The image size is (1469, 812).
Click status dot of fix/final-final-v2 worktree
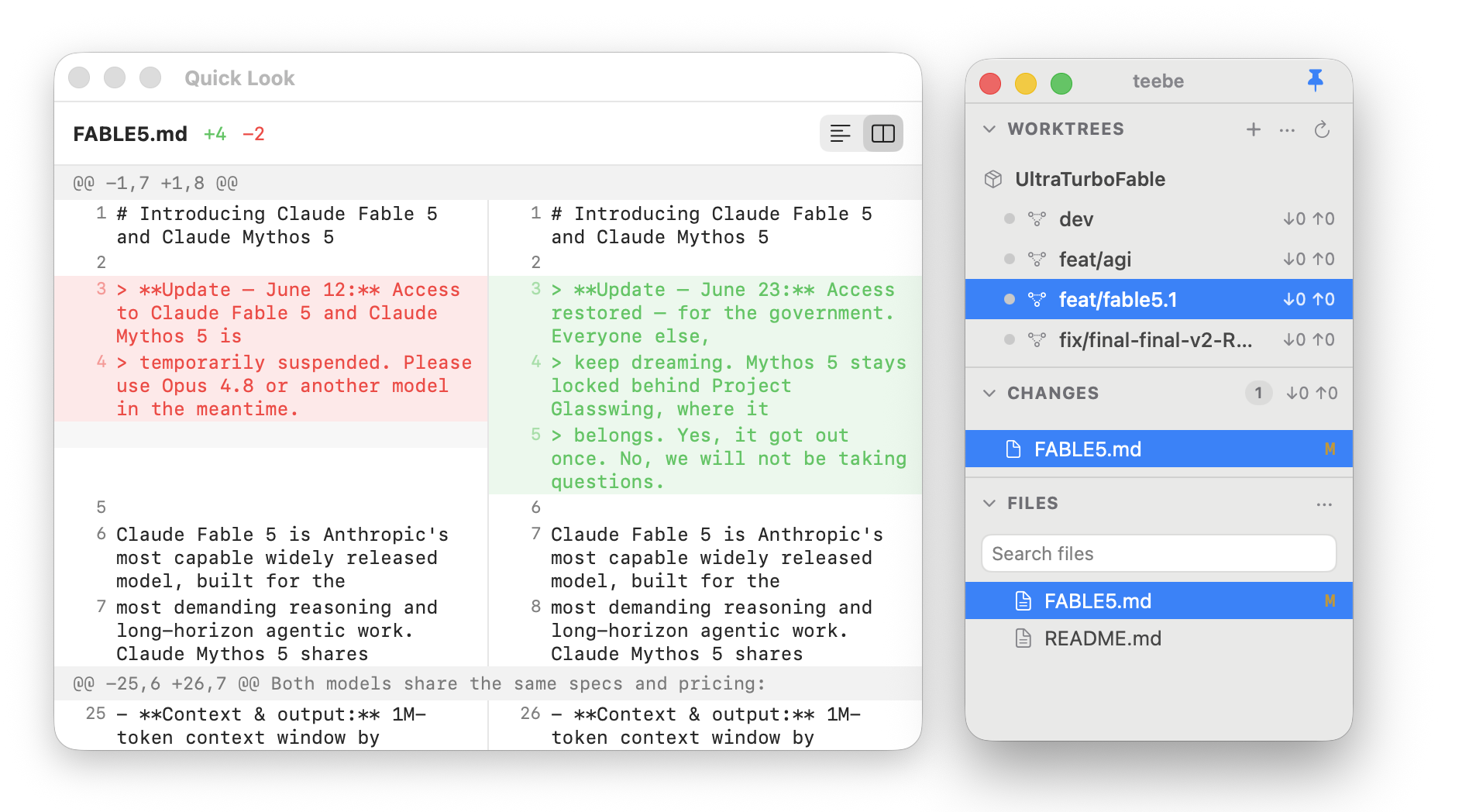1009,339
